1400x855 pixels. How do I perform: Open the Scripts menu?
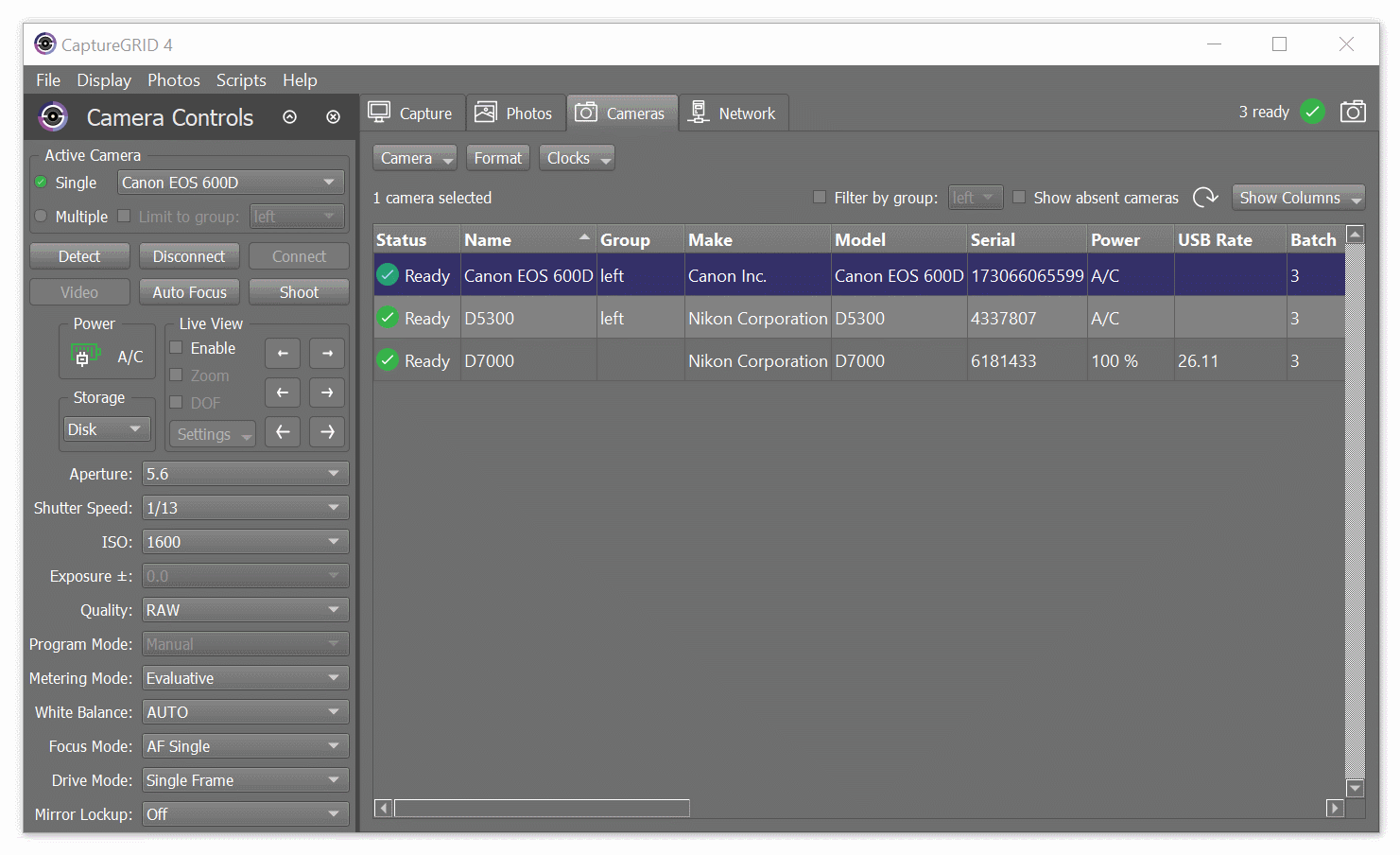pyautogui.click(x=241, y=80)
